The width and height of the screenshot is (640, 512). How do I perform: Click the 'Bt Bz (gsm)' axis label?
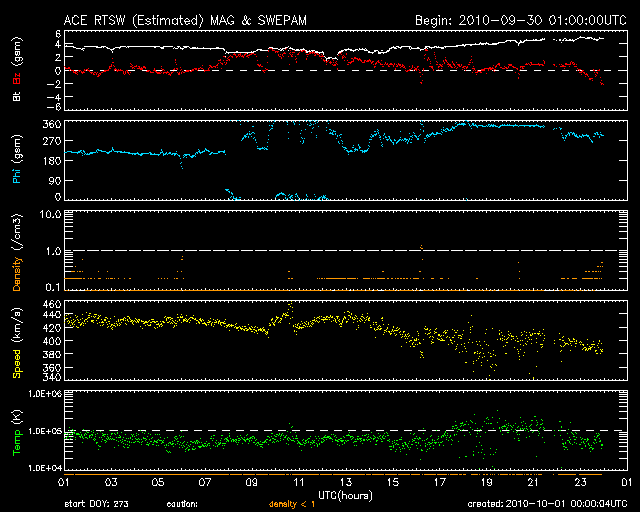[x=17, y=69]
